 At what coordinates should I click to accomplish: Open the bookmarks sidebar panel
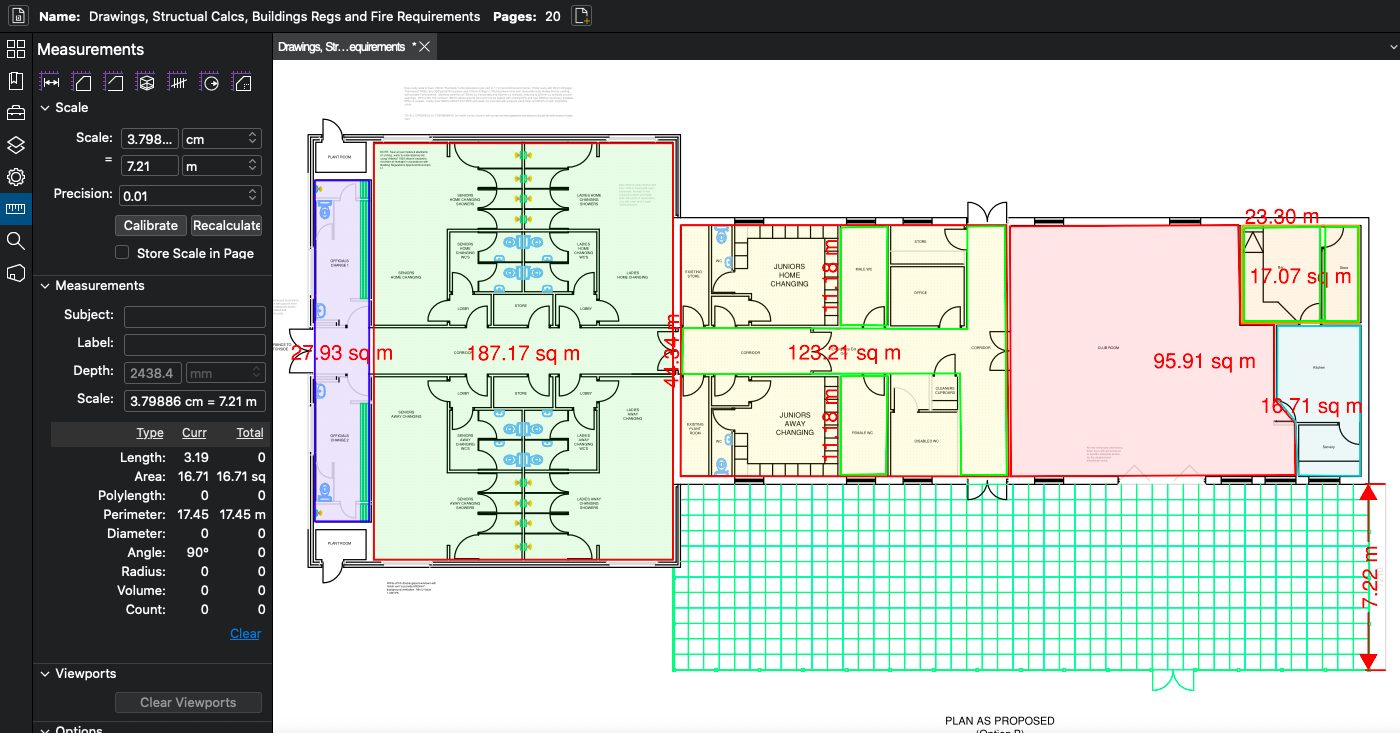[15, 81]
